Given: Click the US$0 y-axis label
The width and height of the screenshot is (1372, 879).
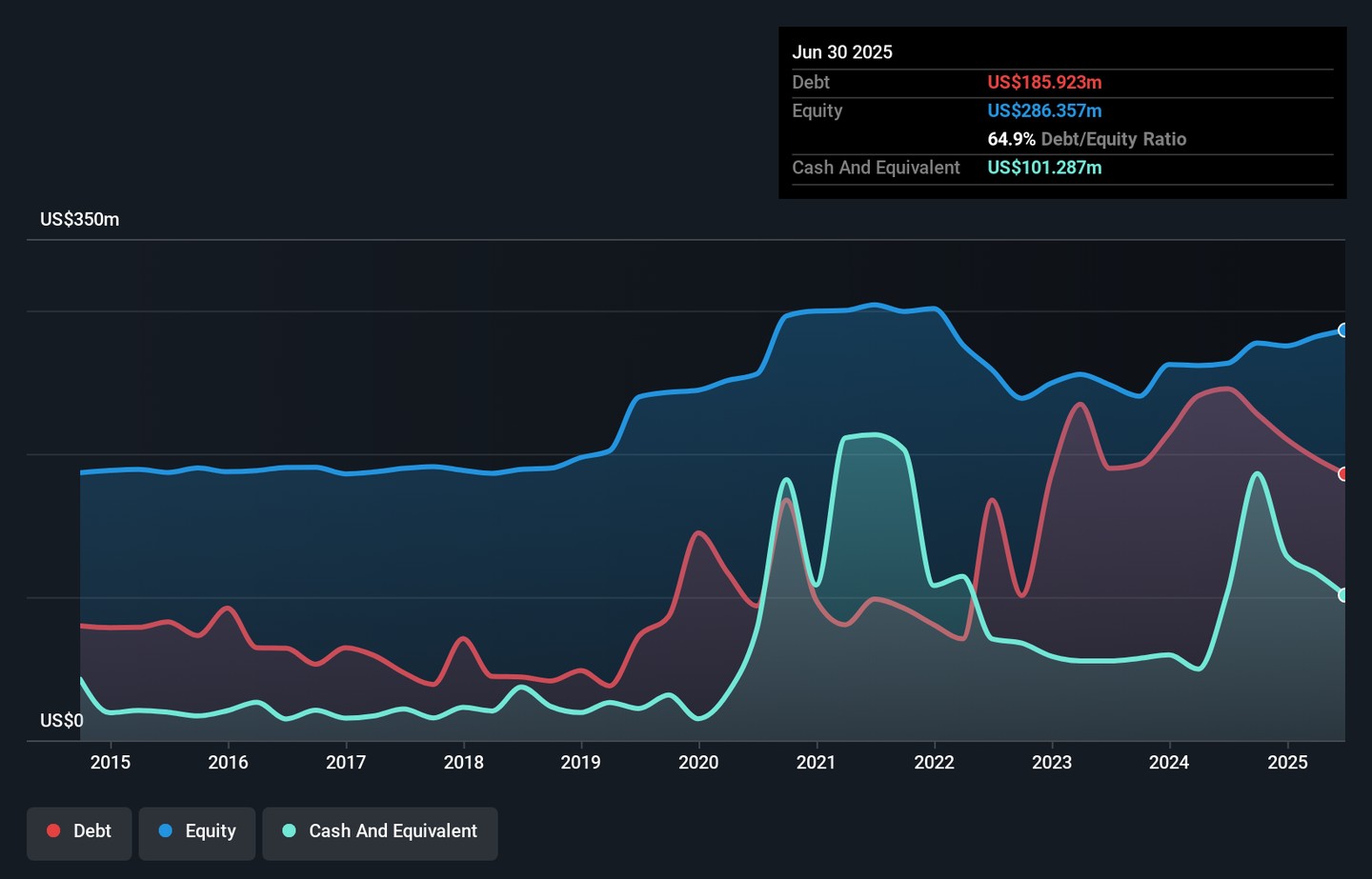Looking at the screenshot, I should click(62, 721).
